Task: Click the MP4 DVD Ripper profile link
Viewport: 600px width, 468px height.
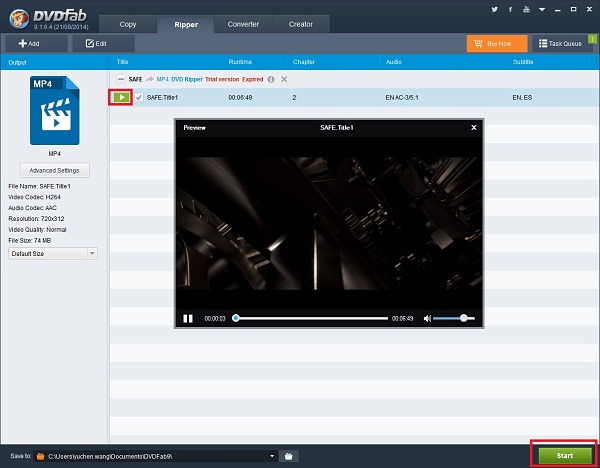Action: point(179,79)
